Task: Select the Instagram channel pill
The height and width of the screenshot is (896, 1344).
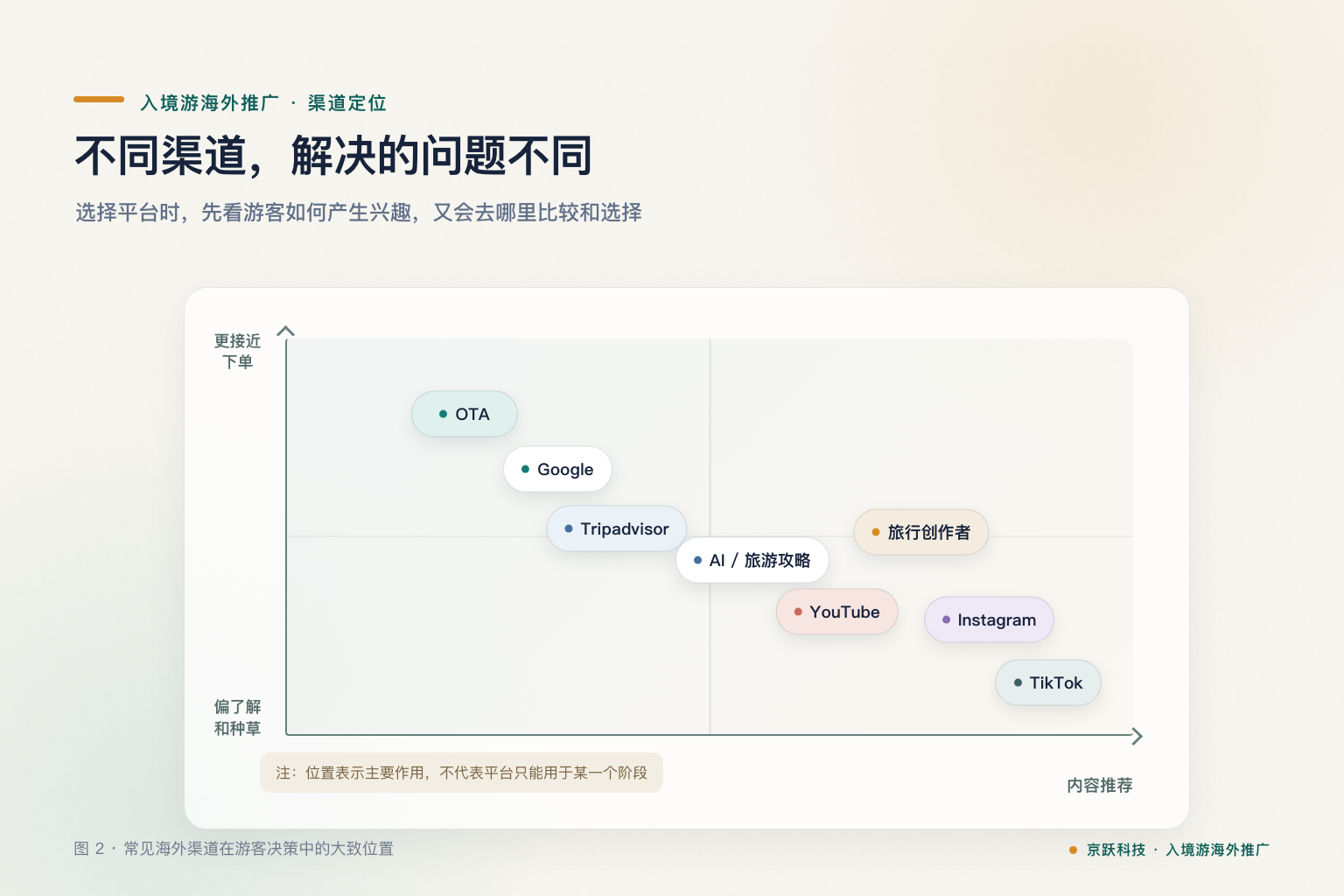Action: tap(990, 619)
